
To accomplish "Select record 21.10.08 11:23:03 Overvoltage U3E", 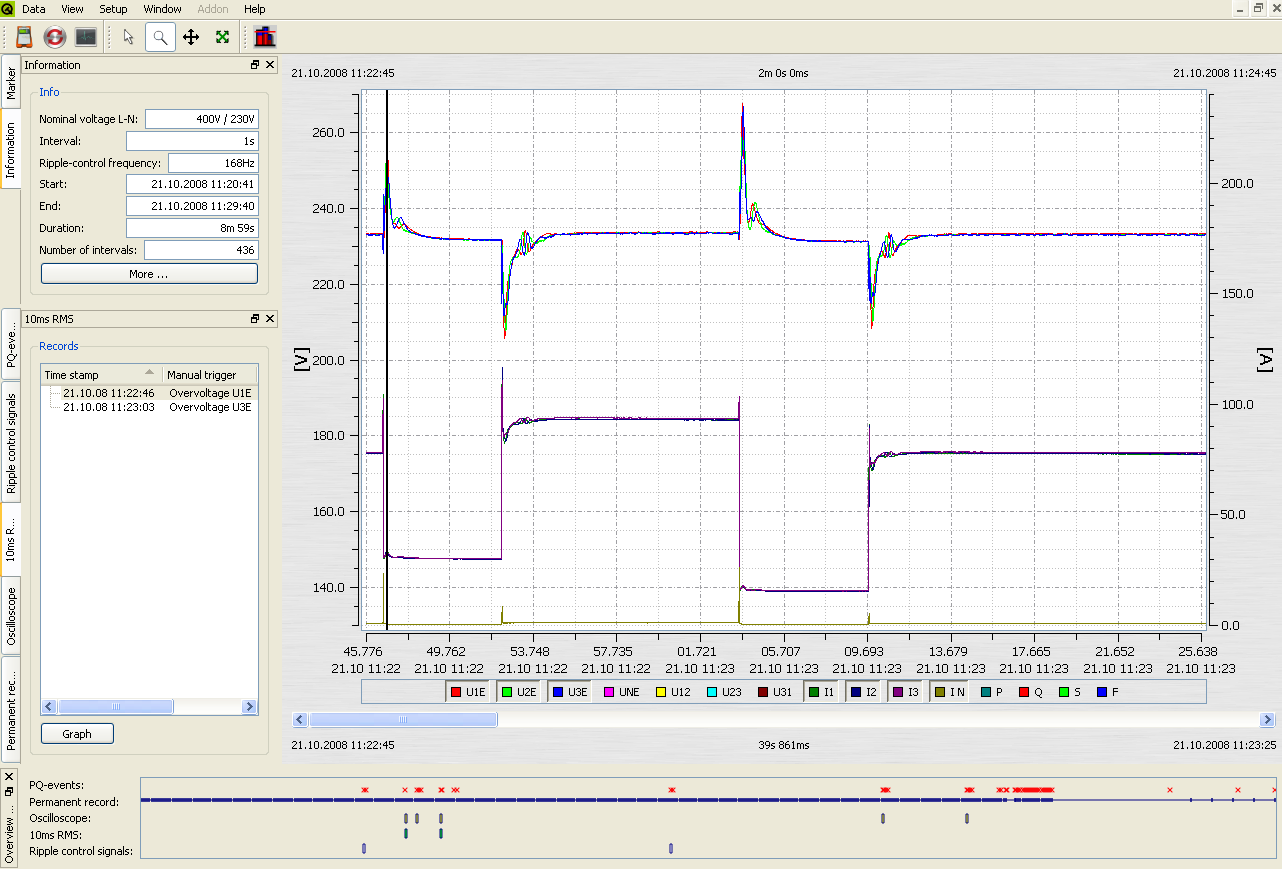I will click(149, 407).
